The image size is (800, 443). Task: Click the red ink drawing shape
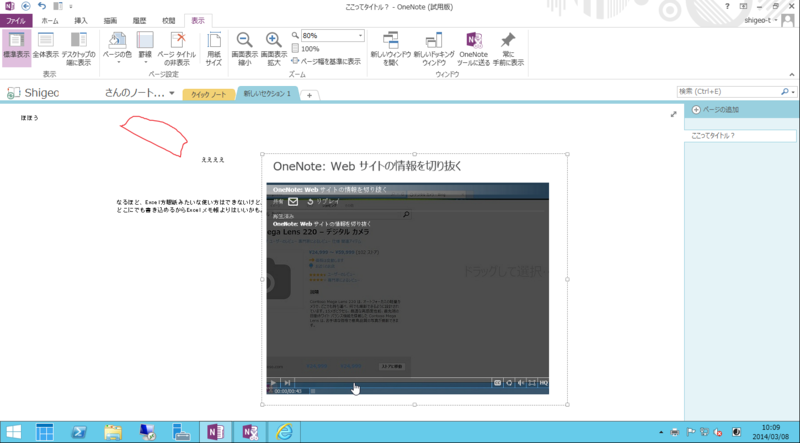(154, 135)
